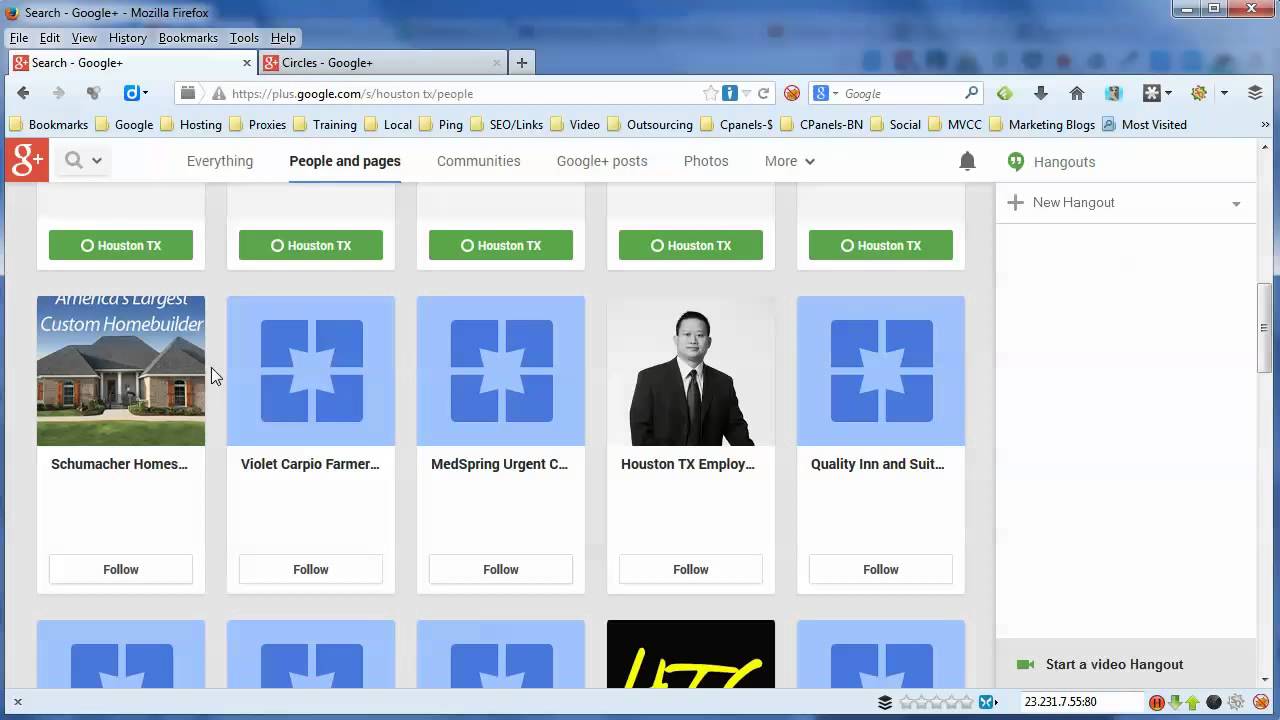1280x720 pixels.
Task: Click the blue d toolbar icon
Action: (x=131, y=93)
